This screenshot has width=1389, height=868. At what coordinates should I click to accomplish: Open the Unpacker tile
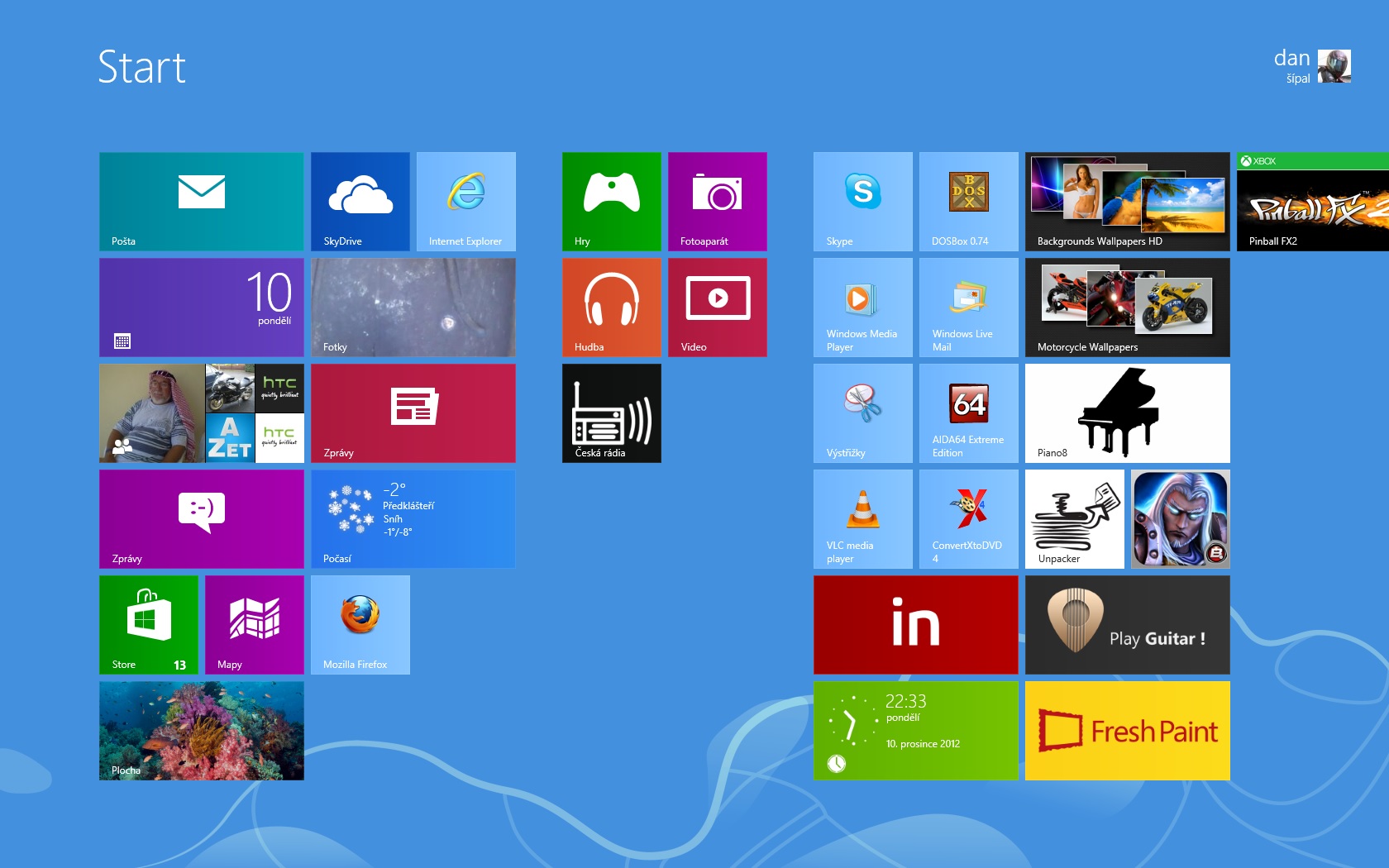(1075, 519)
